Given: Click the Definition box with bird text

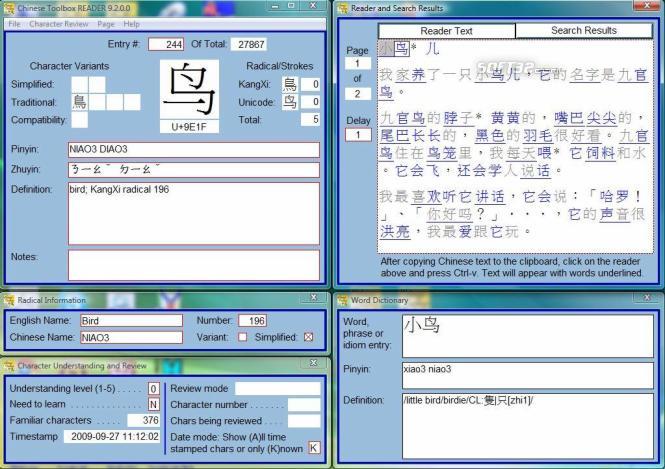Looking at the screenshot, I should click(x=194, y=214).
